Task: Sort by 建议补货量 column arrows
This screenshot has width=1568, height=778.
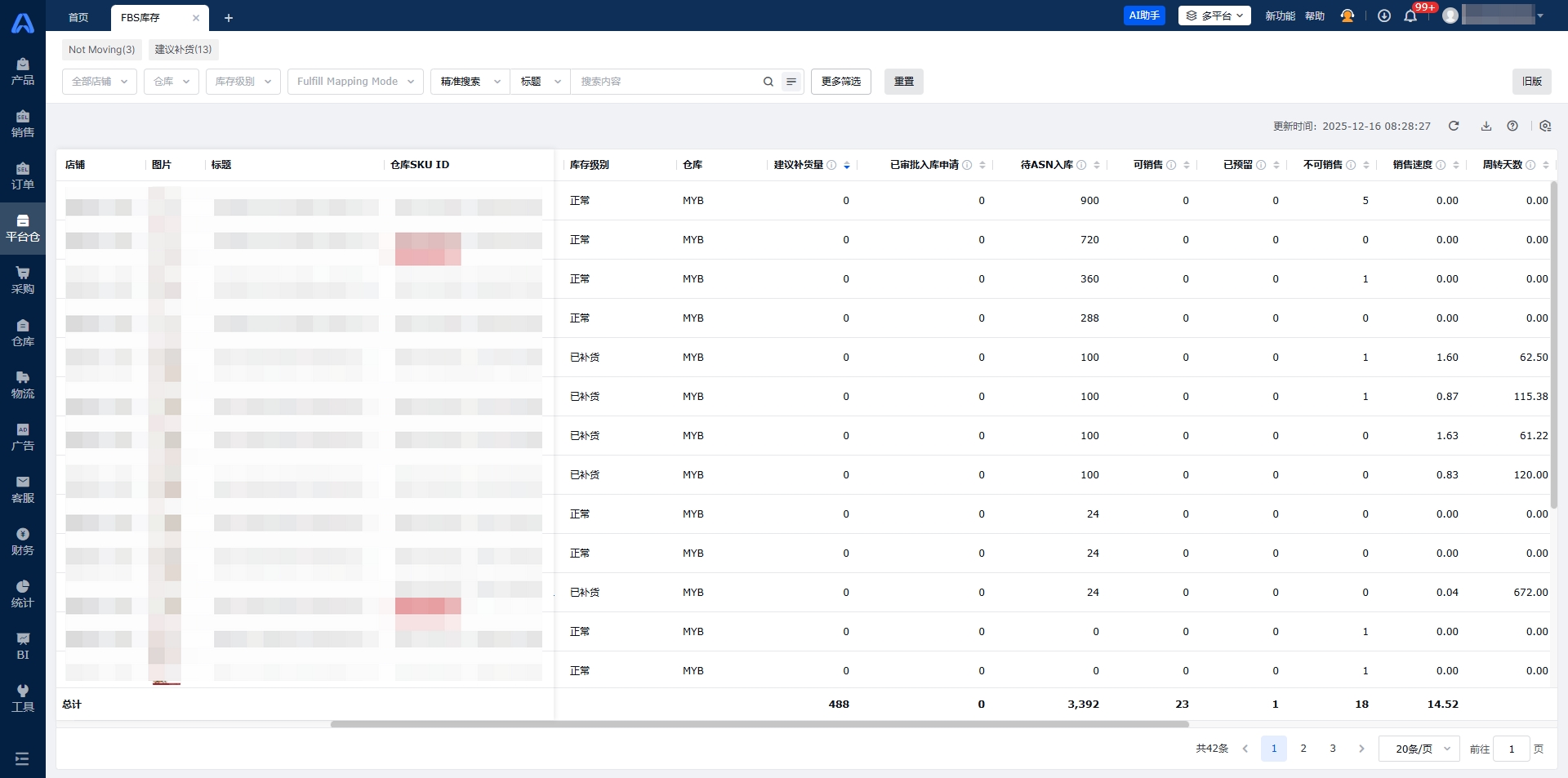Action: click(847, 165)
